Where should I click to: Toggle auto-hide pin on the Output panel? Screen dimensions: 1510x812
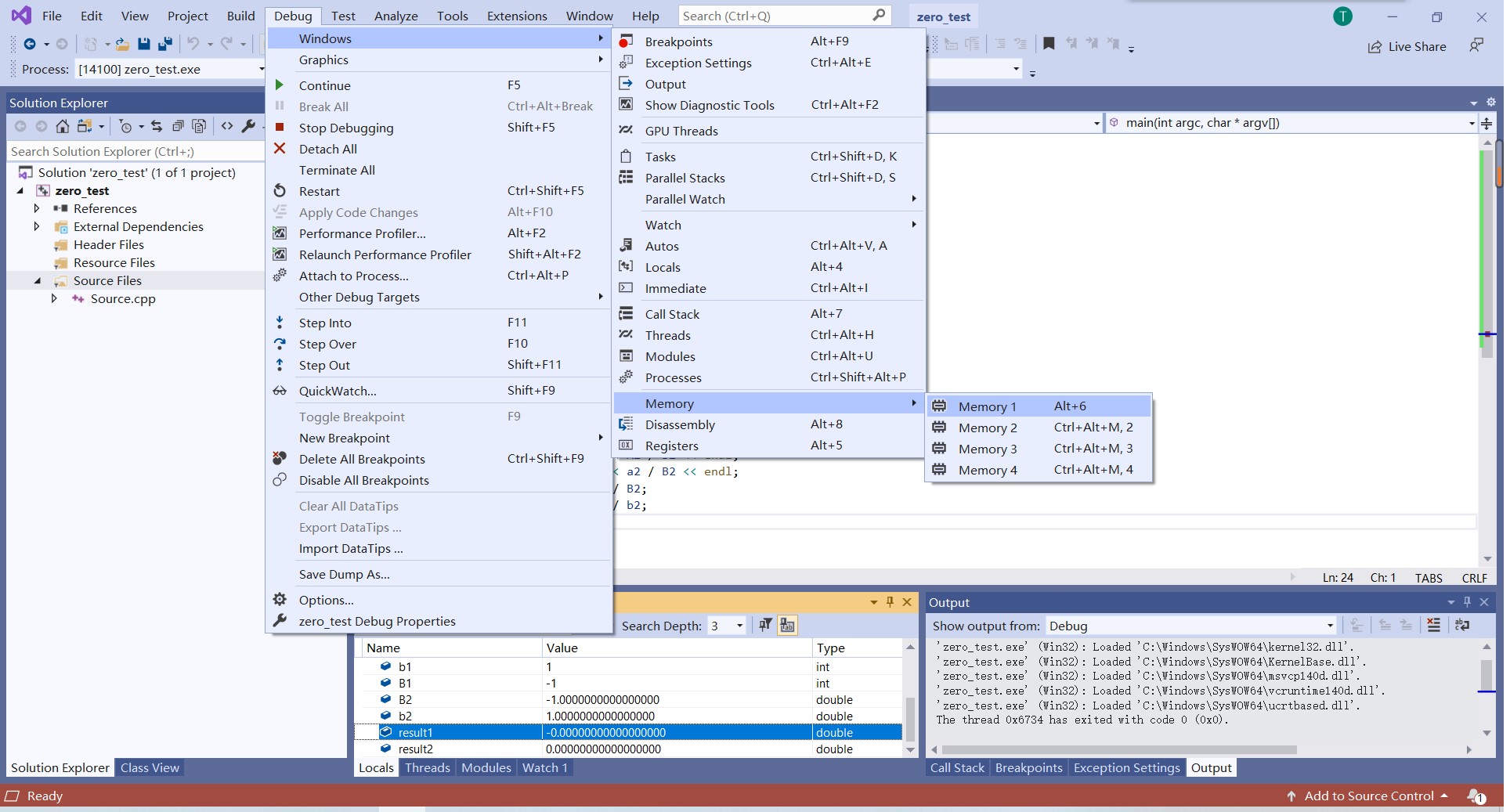[1467, 601]
